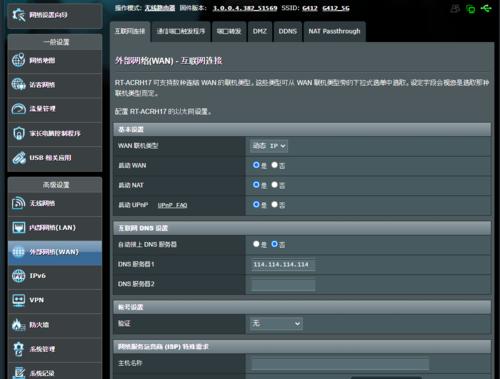
Task: Click the green network clients icon at top right
Action: click(471, 9)
